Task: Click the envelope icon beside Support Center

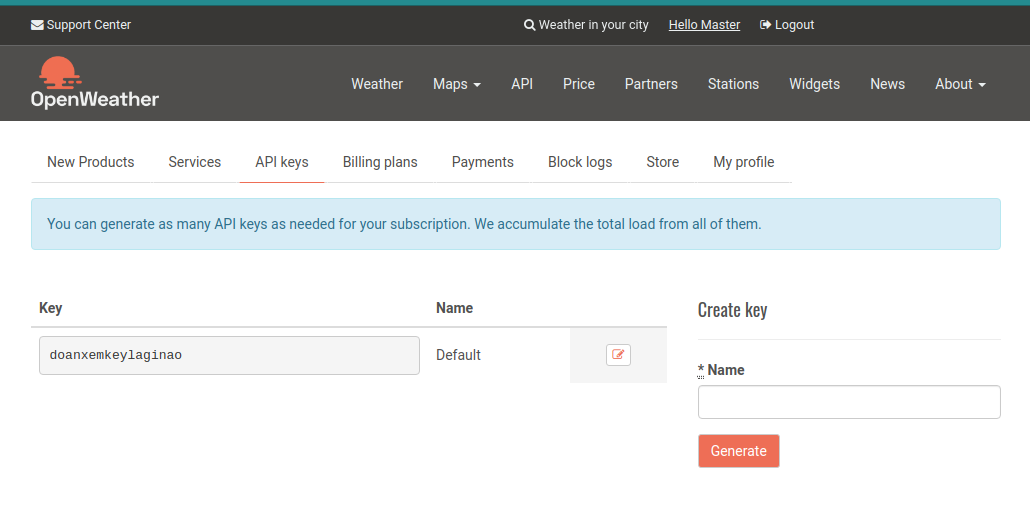Action: [x=37, y=25]
